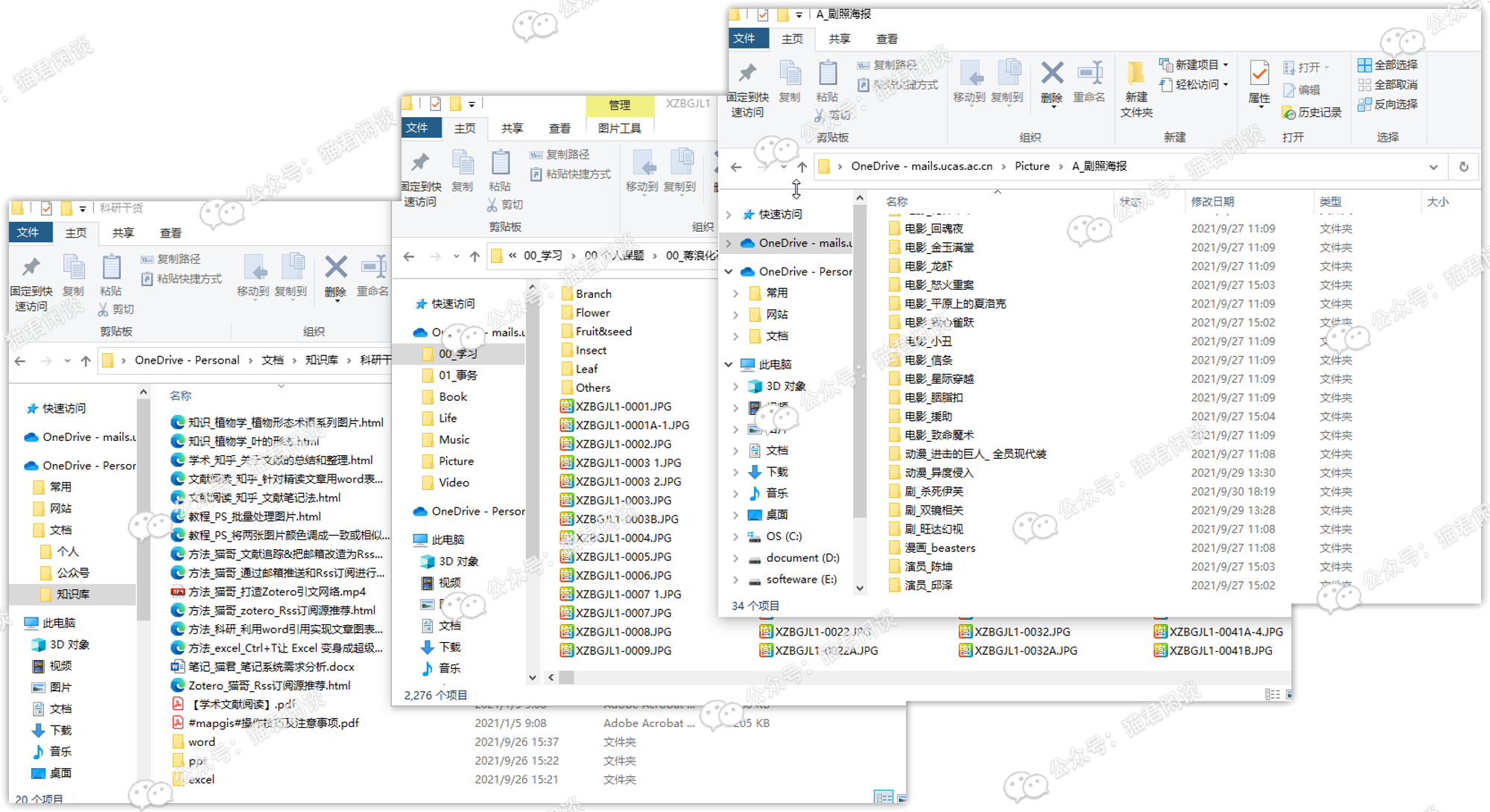Click Paste shortcut (粘贴快捷方式) in XZBGJL1 window
Image resolution: width=1490 pixels, height=812 pixels.
click(x=571, y=174)
